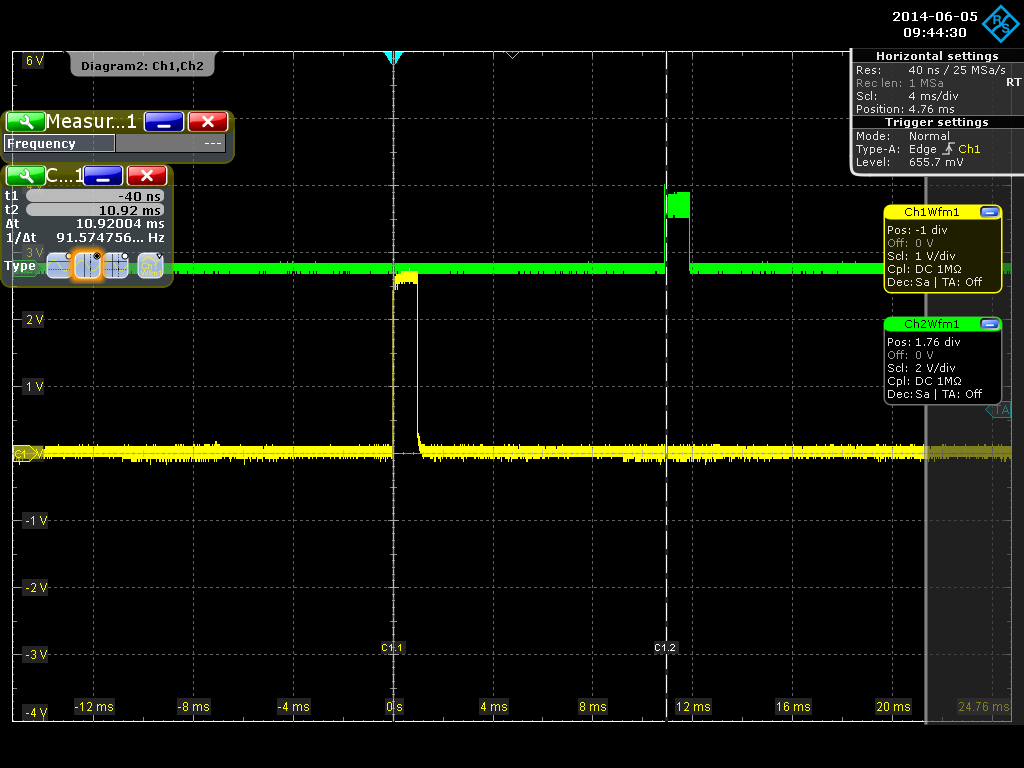Open Measurement 1 settings with wrench icon
Viewport: 1024px width, 768px height.
(25, 122)
